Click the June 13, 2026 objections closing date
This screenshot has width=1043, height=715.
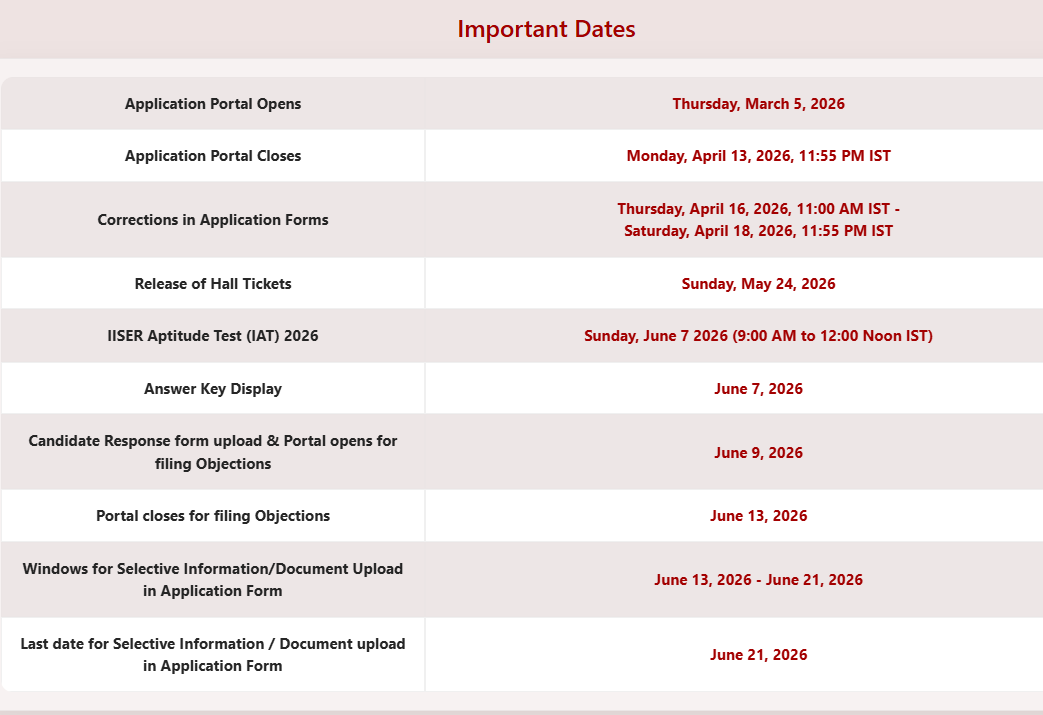pyautogui.click(x=758, y=515)
